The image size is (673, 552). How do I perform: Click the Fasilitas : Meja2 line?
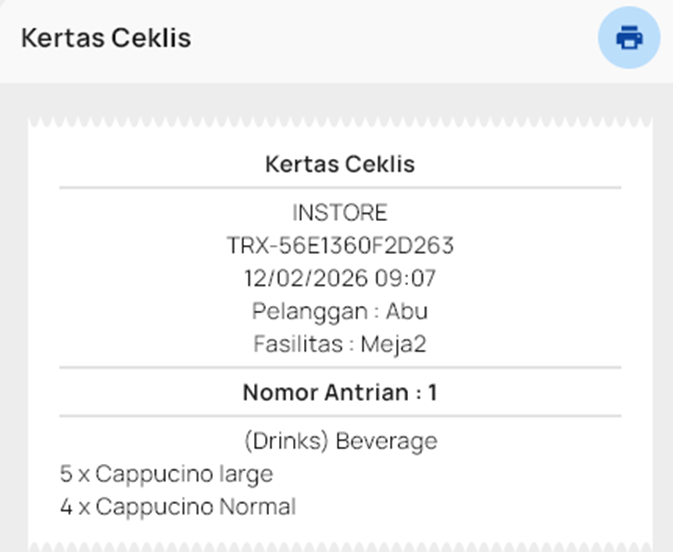(x=339, y=343)
